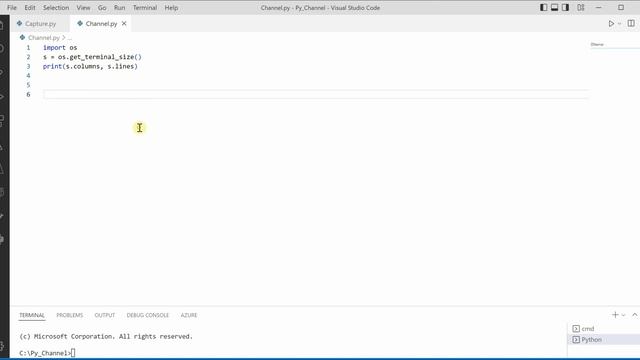Open the Customize Layout icon
The image size is (640, 360).
coord(580,8)
